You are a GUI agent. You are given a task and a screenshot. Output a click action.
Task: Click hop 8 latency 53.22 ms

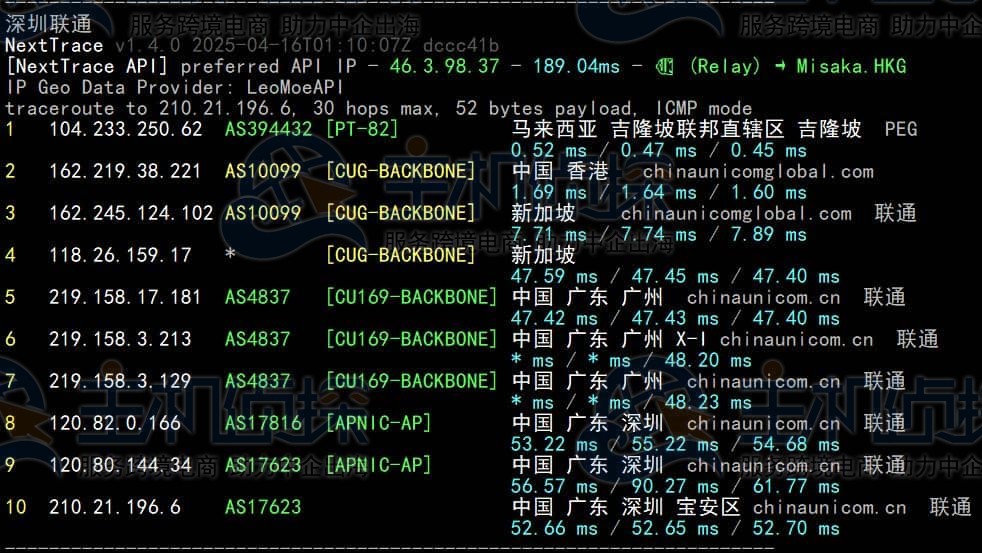point(554,445)
